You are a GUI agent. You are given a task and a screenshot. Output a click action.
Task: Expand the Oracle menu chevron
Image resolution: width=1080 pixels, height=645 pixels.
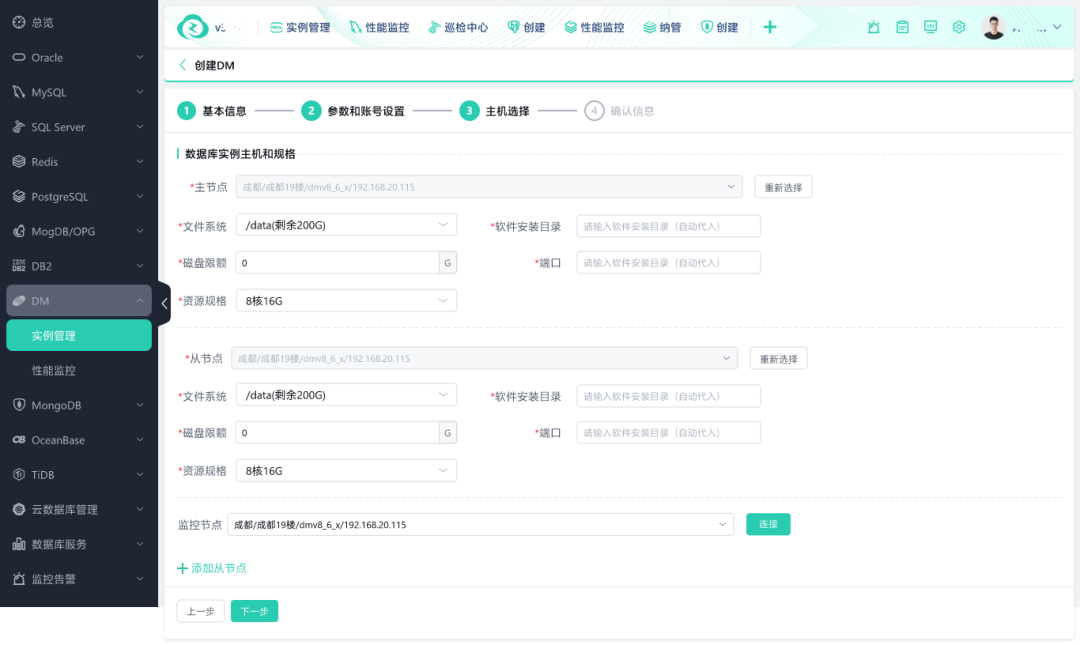pyautogui.click(x=140, y=57)
